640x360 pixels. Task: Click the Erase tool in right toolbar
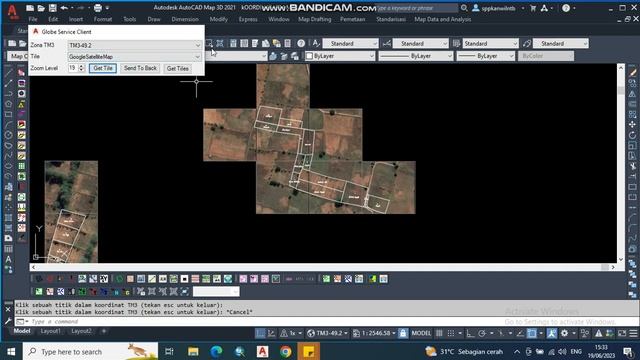pos(632,73)
